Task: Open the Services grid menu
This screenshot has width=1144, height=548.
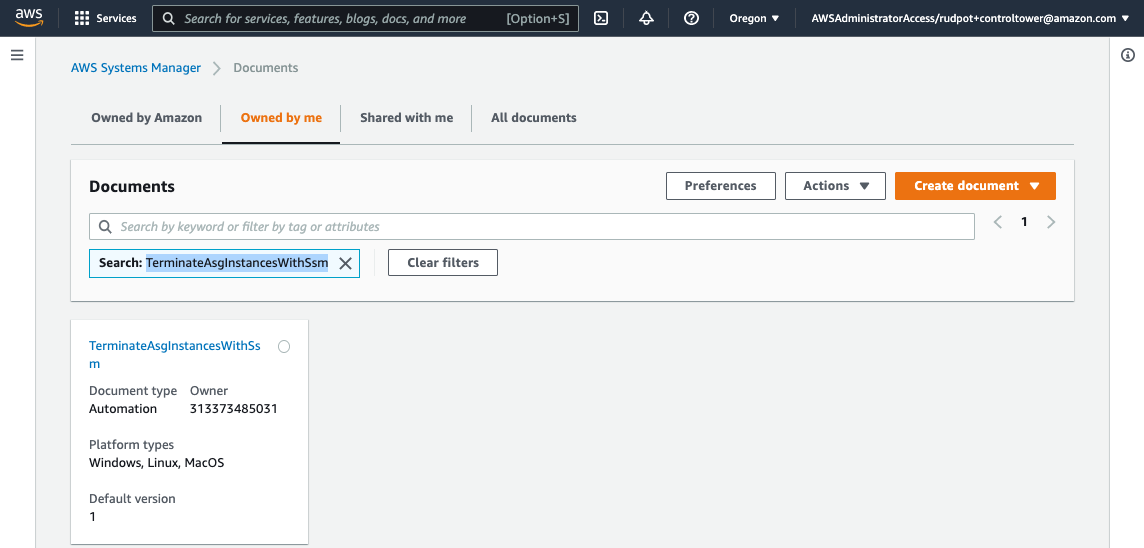Action: 106,18
